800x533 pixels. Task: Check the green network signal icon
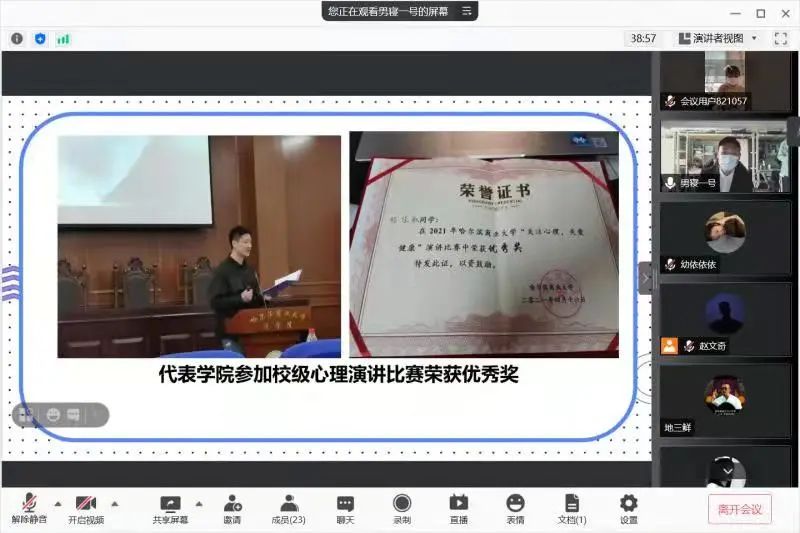tap(63, 38)
